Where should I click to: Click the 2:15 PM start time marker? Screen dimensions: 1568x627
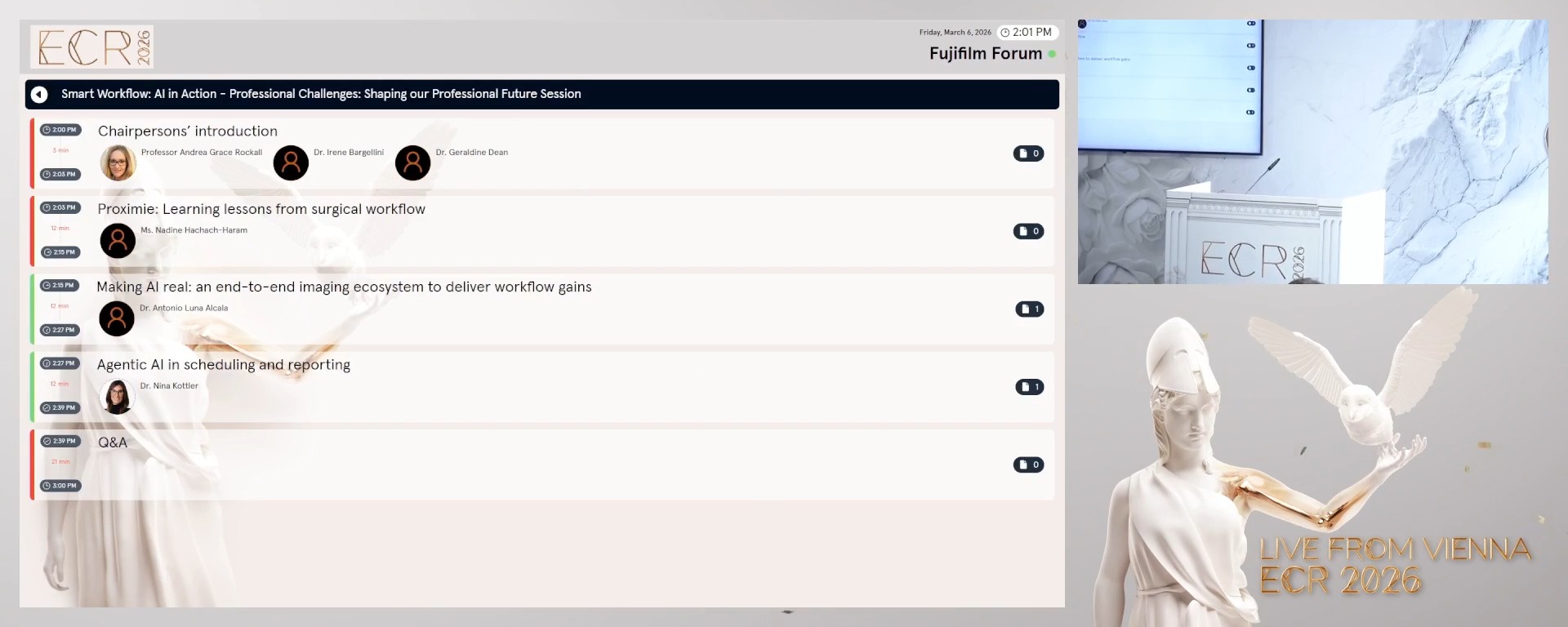click(x=60, y=286)
